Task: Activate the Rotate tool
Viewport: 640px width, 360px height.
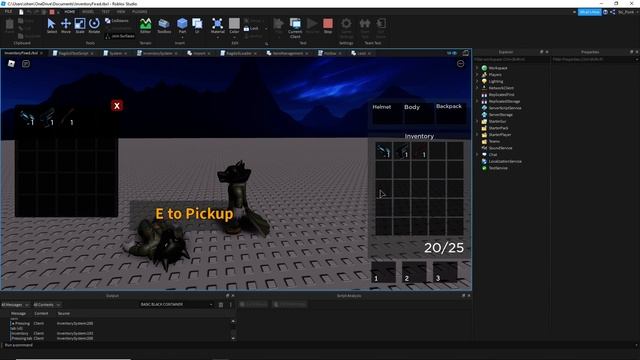Action: [x=94, y=26]
